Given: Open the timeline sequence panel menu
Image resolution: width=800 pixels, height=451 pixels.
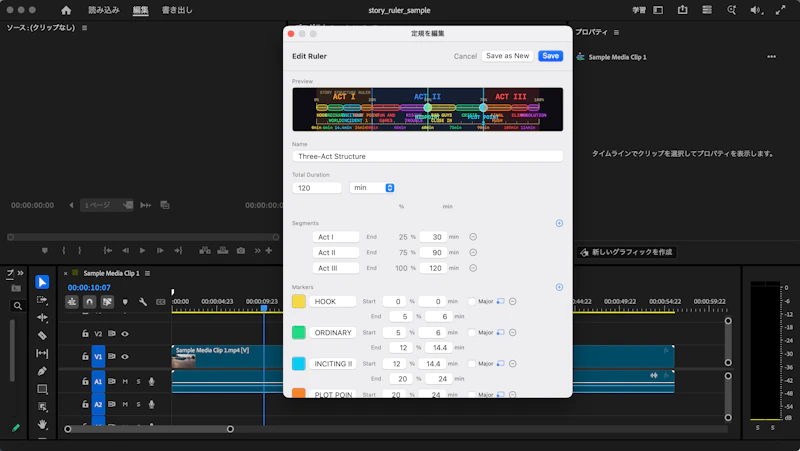Looking at the screenshot, I should (x=147, y=273).
